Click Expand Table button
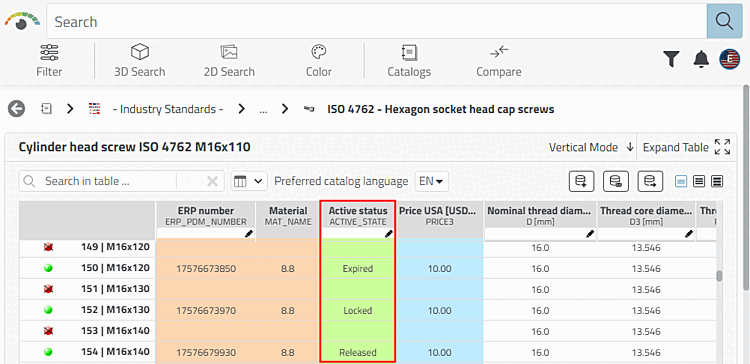Screen dimensions: 750x364 tap(686, 147)
